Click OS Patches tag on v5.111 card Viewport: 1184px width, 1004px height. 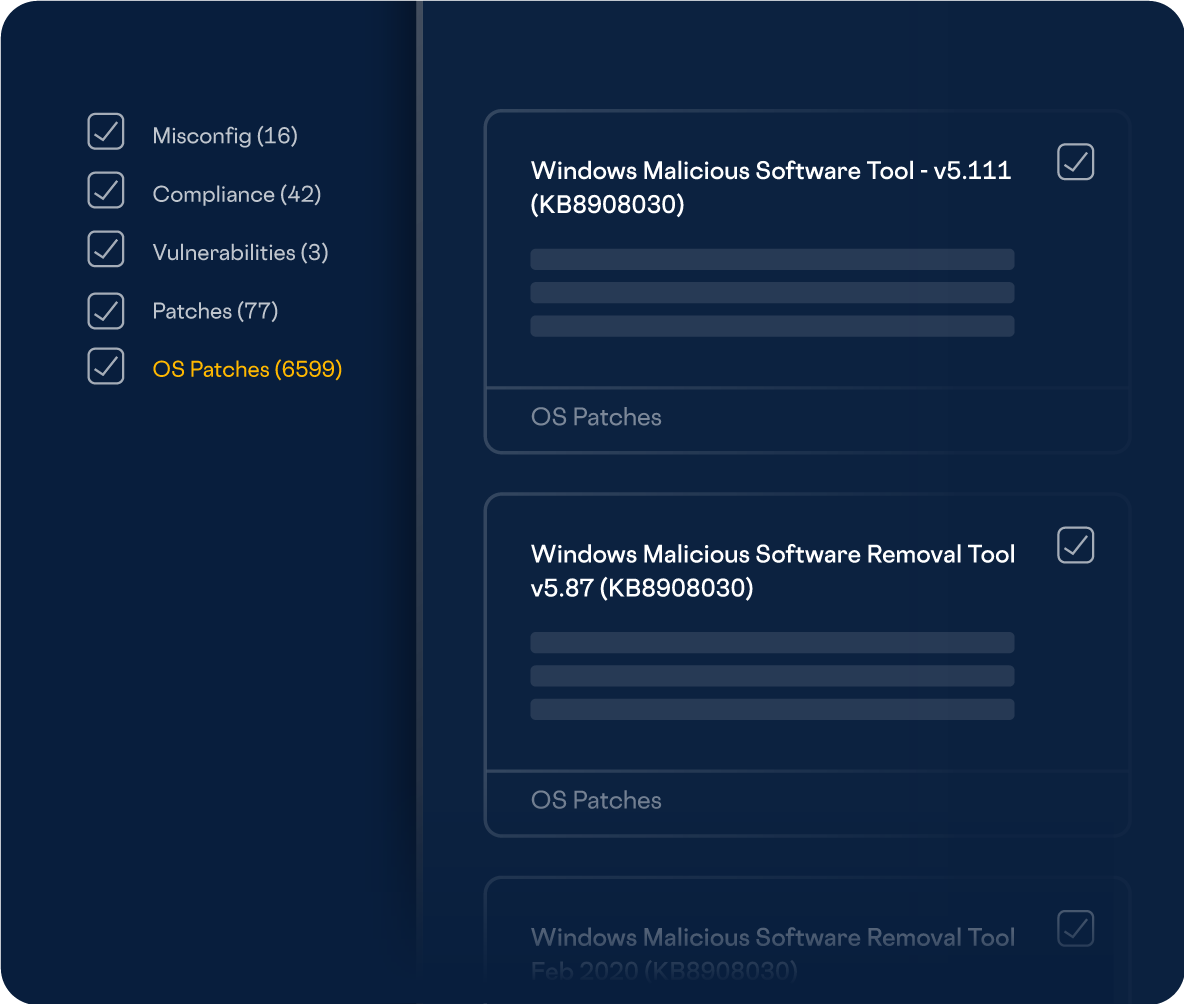[596, 417]
